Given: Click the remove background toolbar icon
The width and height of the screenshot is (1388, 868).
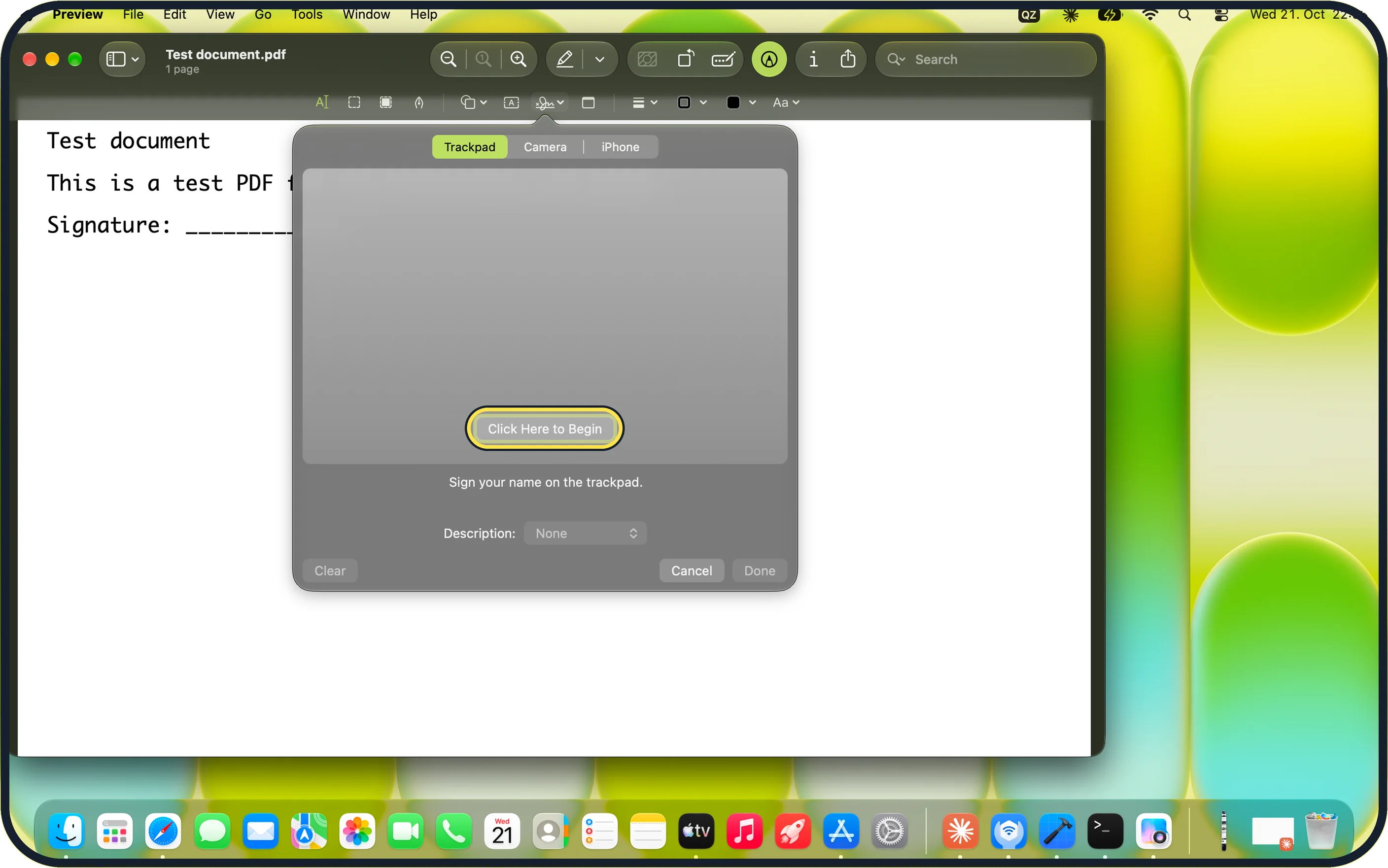Looking at the screenshot, I should pyautogui.click(x=647, y=59).
